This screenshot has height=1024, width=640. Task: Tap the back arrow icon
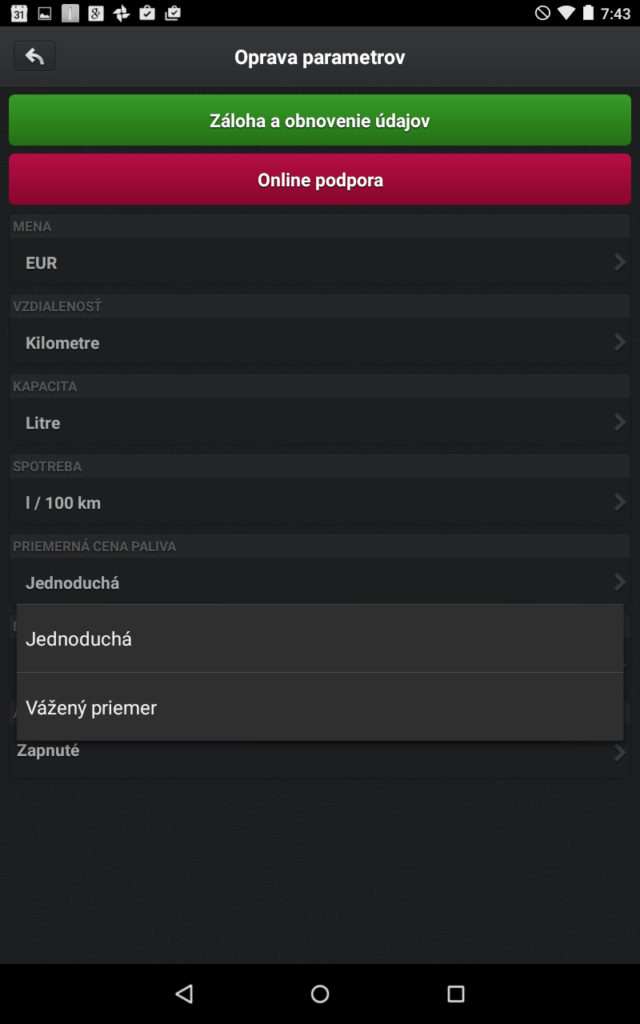pyautogui.click(x=35, y=56)
